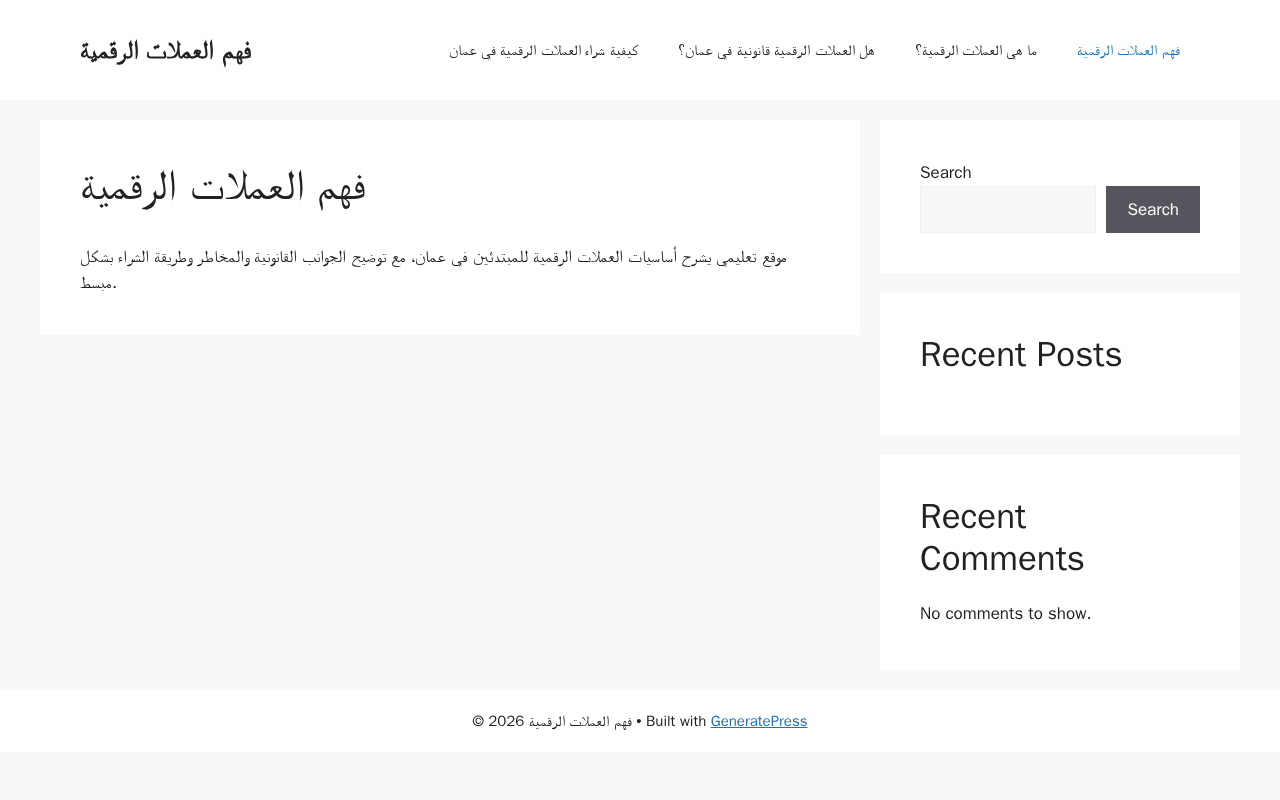Image resolution: width=1280 pixels, height=800 pixels.
Task: Click the bullet separator in footer
Action: pos(639,721)
